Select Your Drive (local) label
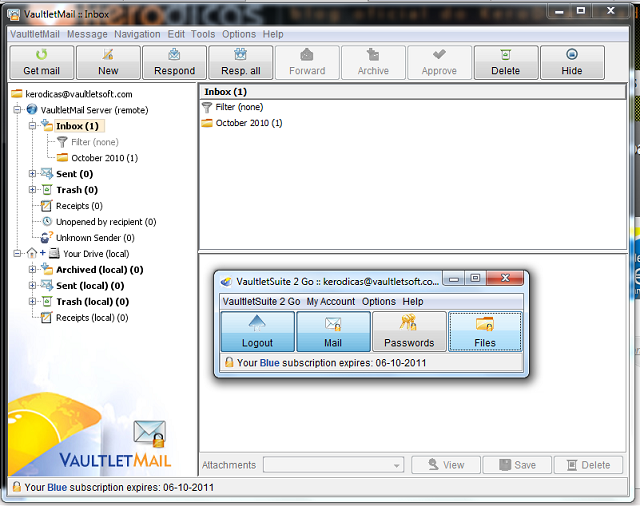 96,254
